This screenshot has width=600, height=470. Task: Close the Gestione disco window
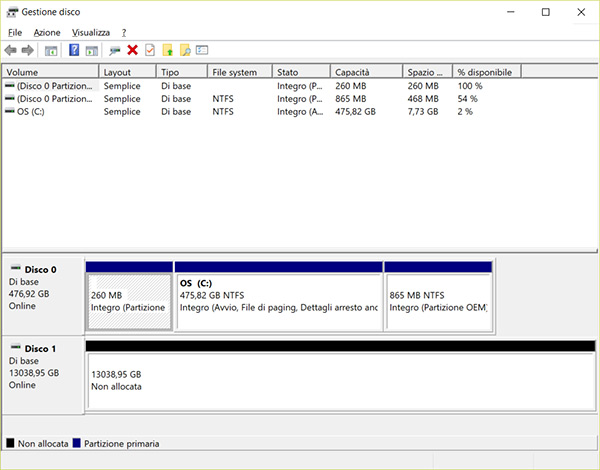[581, 12]
